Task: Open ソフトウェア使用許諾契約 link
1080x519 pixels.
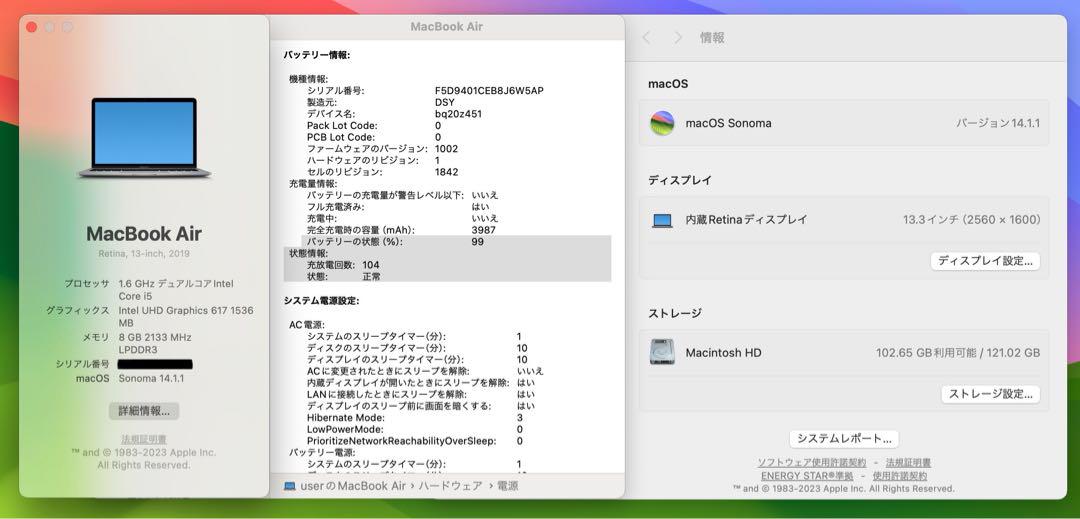Action: 811,463
